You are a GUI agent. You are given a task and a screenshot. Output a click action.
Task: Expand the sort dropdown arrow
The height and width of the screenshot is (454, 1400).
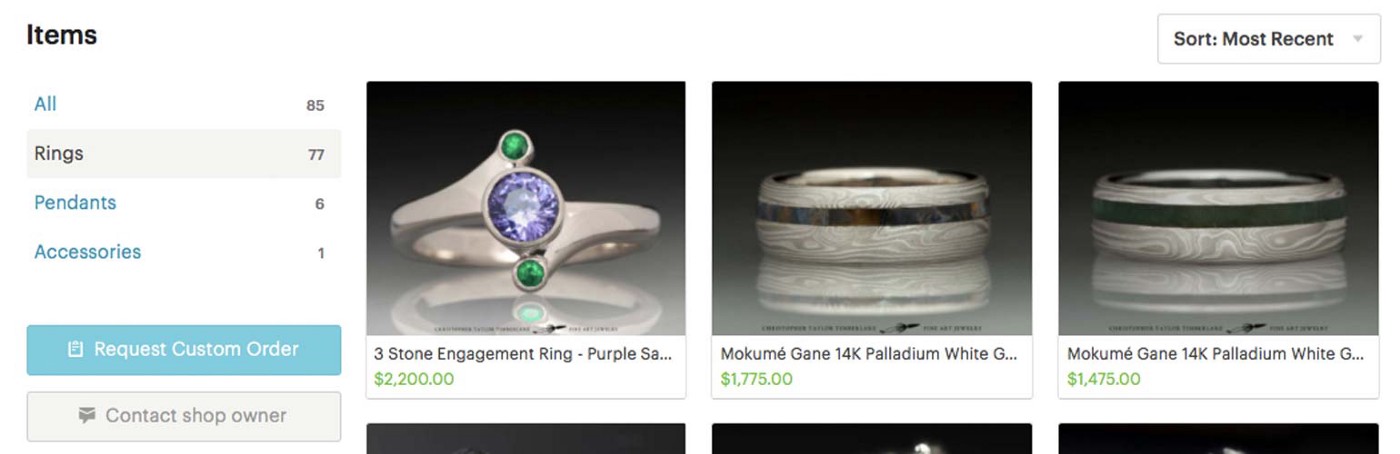coord(1358,39)
